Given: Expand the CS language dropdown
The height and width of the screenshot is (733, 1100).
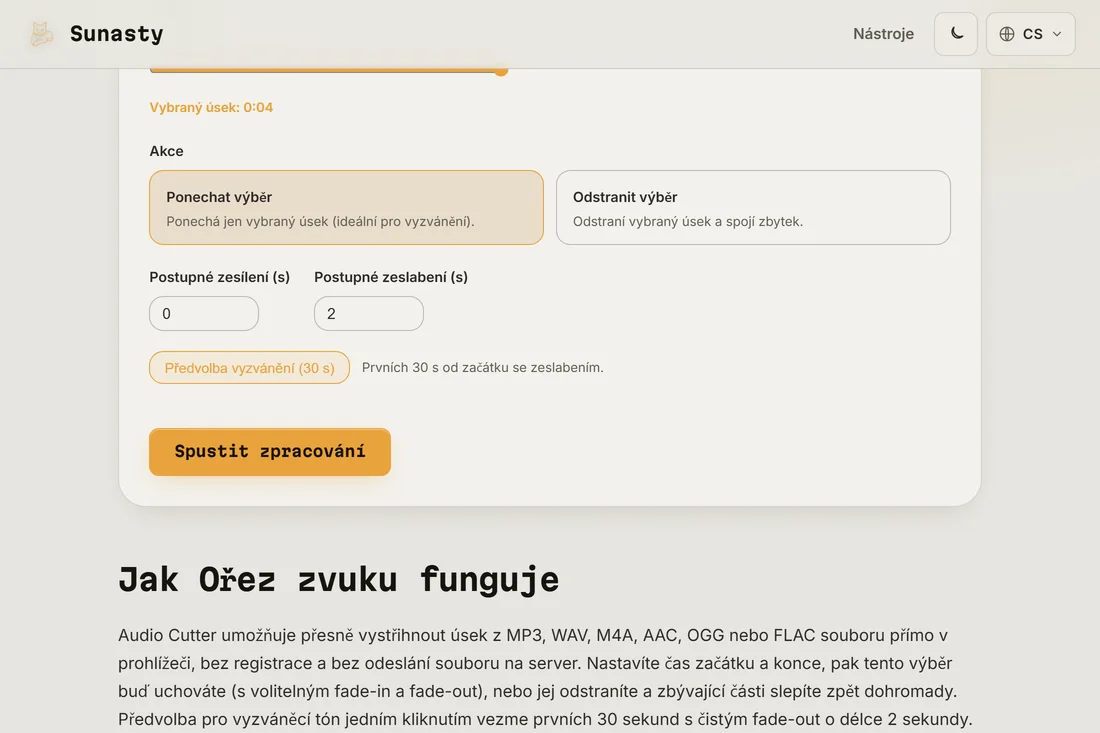Looking at the screenshot, I should click(1031, 34).
